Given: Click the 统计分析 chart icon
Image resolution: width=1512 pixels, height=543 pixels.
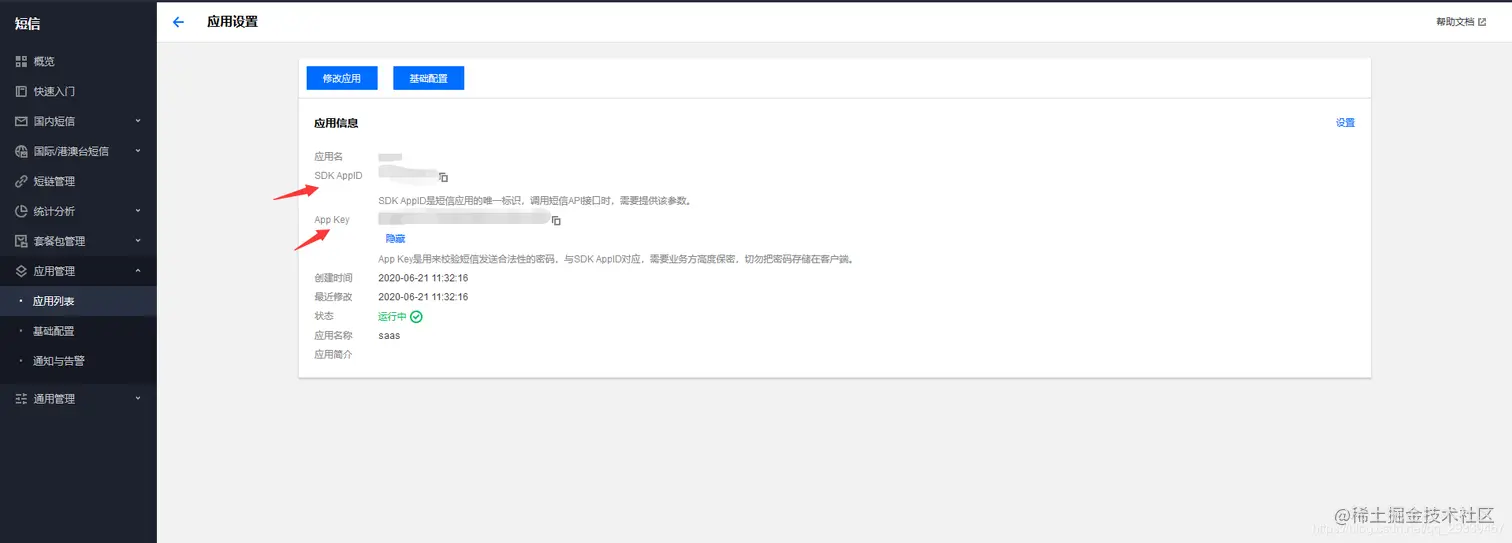Looking at the screenshot, I should pos(21,211).
